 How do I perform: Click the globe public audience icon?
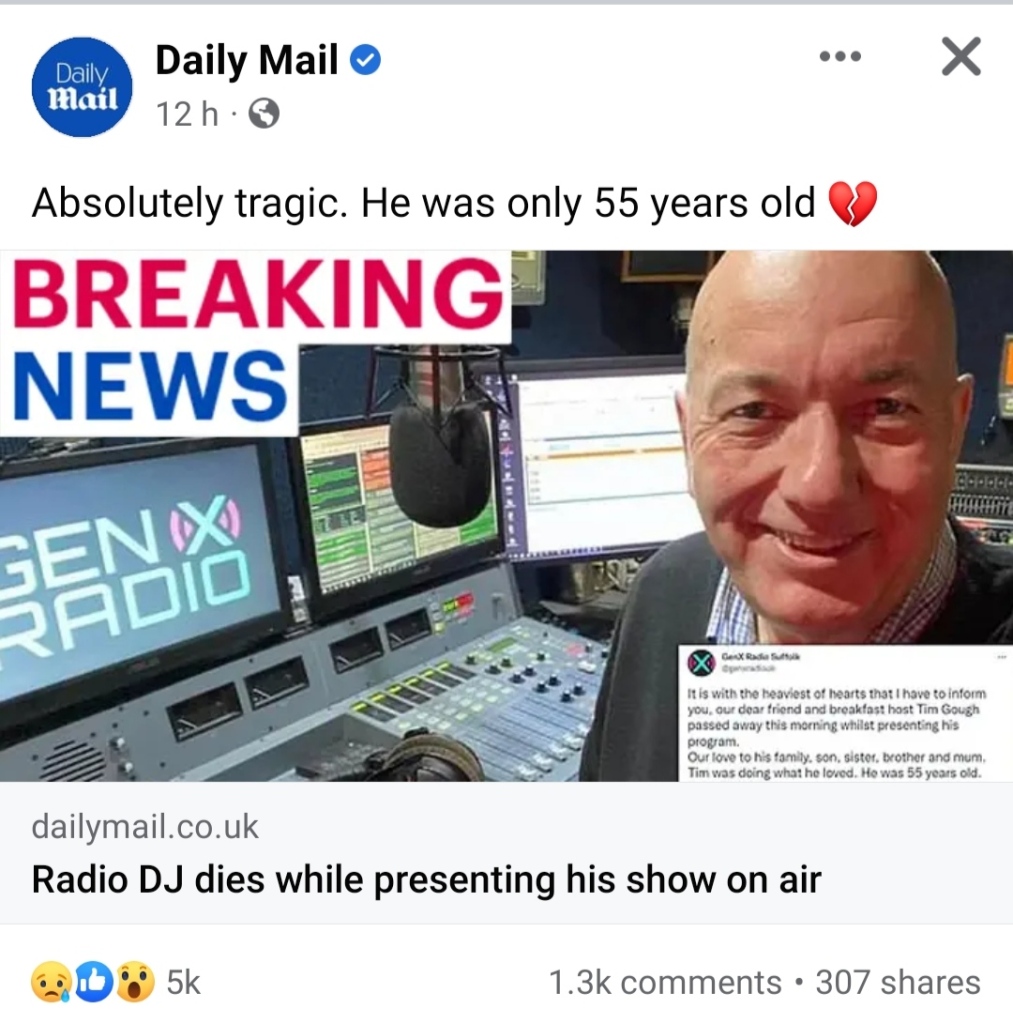coord(264,114)
